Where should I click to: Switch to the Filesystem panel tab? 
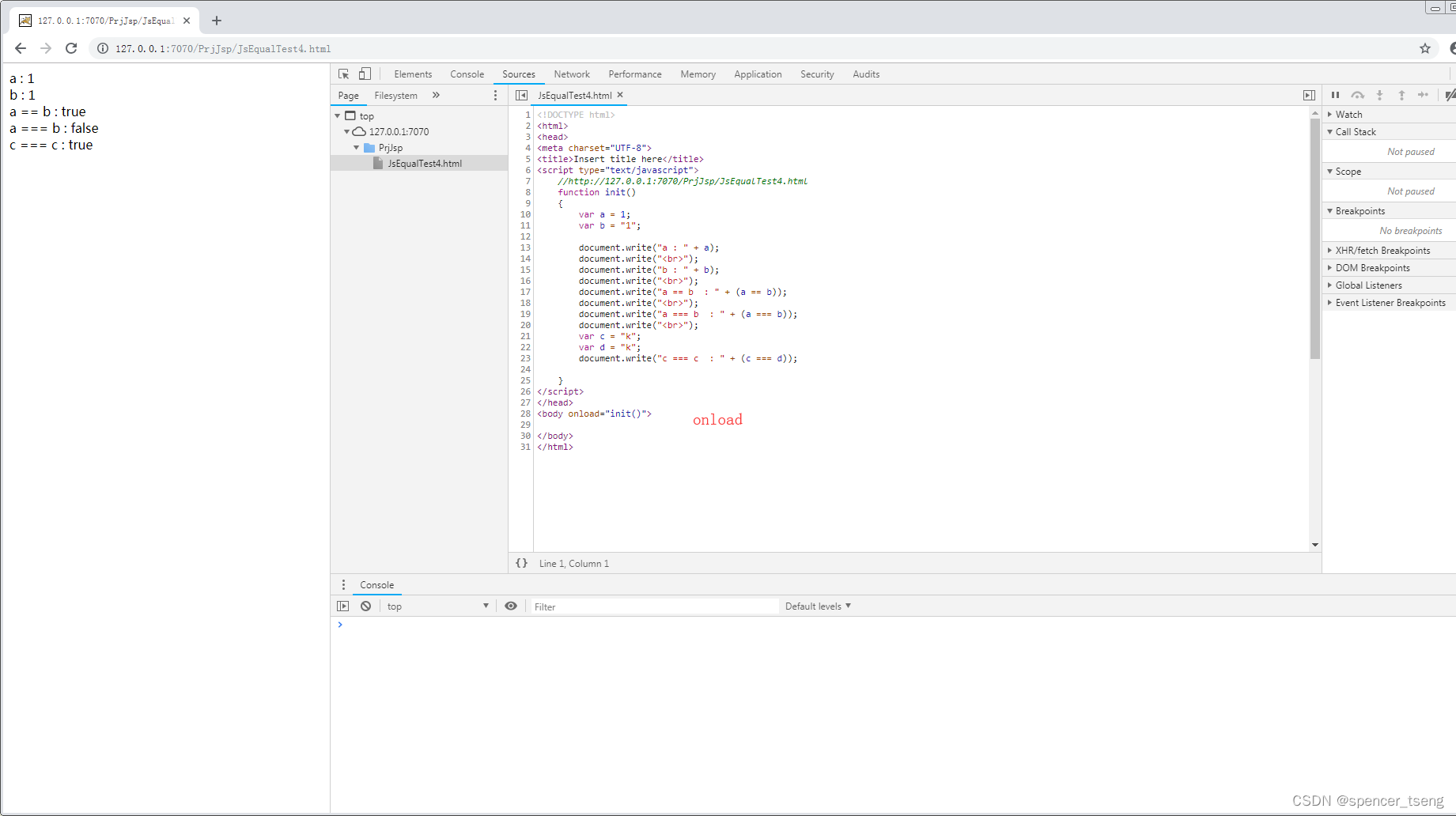click(x=395, y=95)
